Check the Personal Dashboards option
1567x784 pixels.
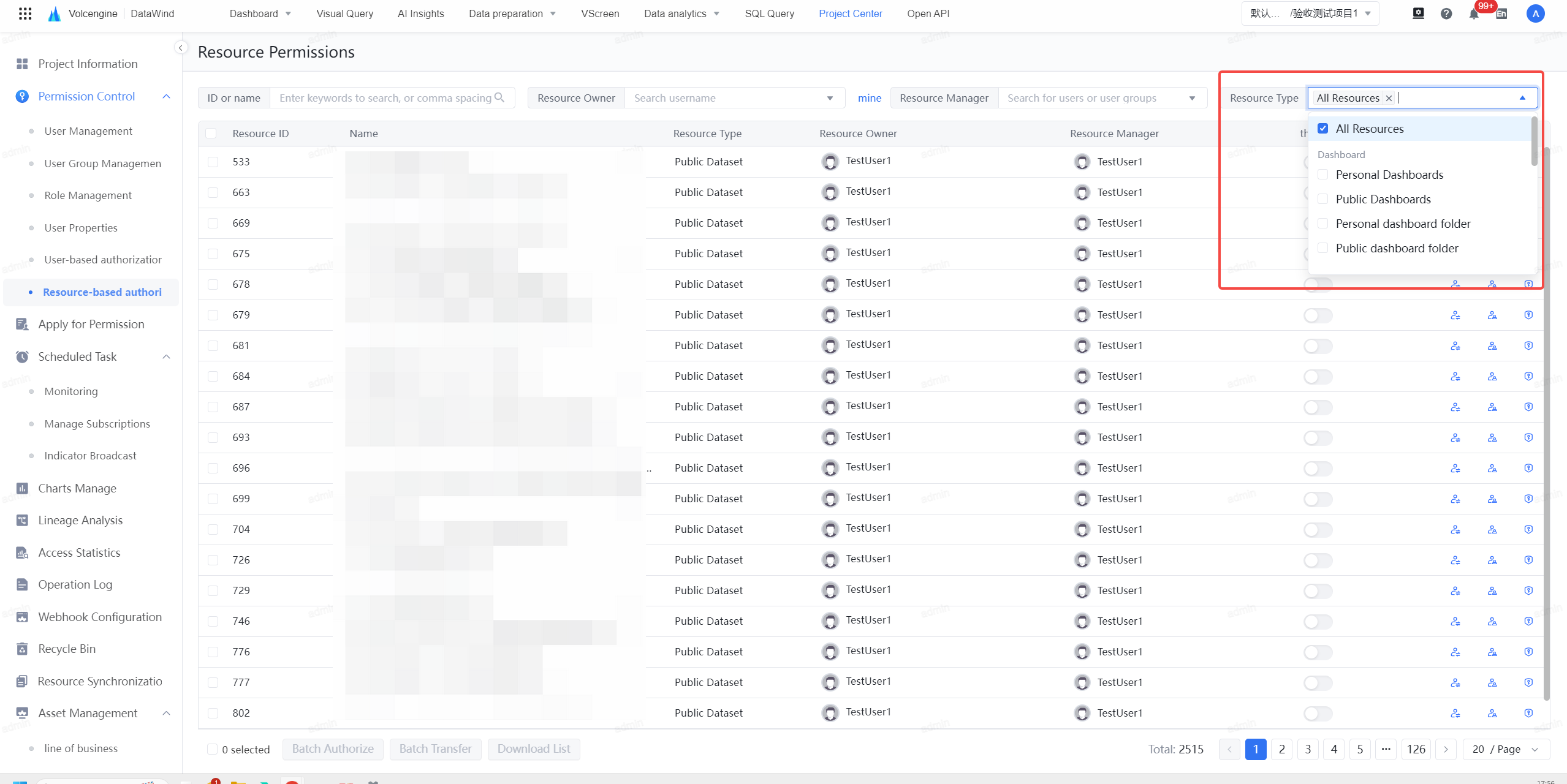(1322, 175)
